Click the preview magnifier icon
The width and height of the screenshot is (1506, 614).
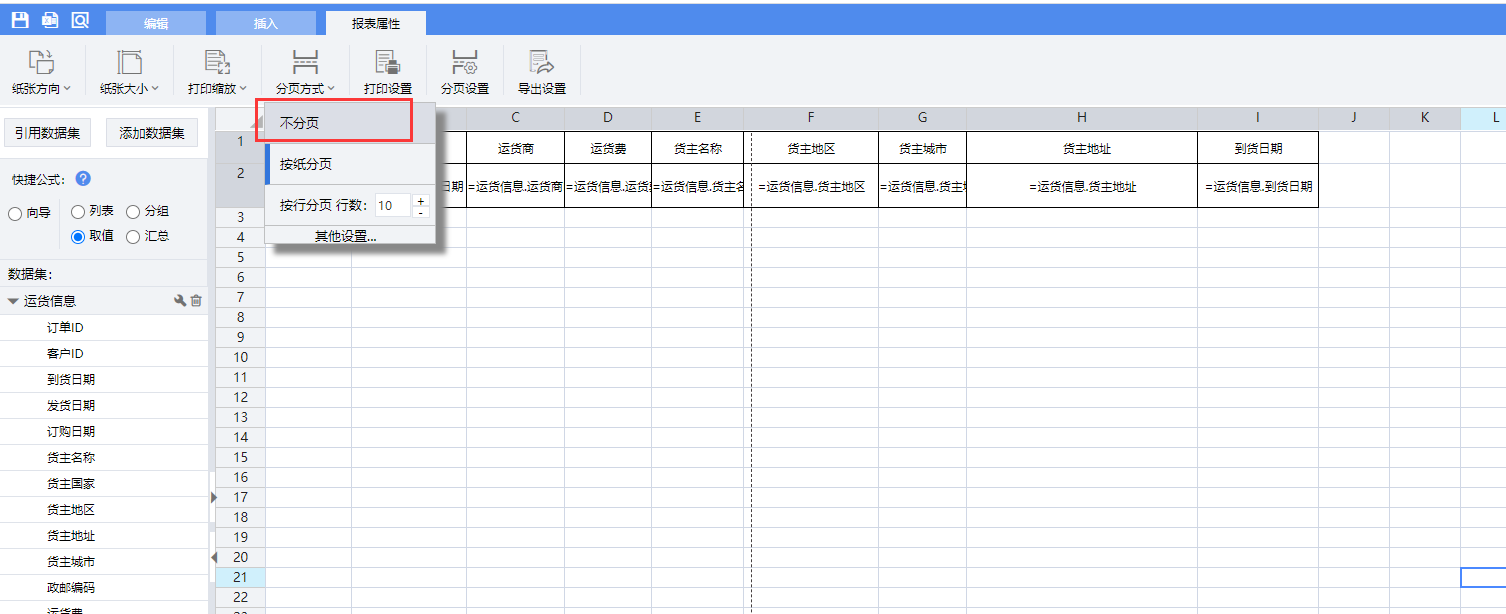[x=80, y=20]
